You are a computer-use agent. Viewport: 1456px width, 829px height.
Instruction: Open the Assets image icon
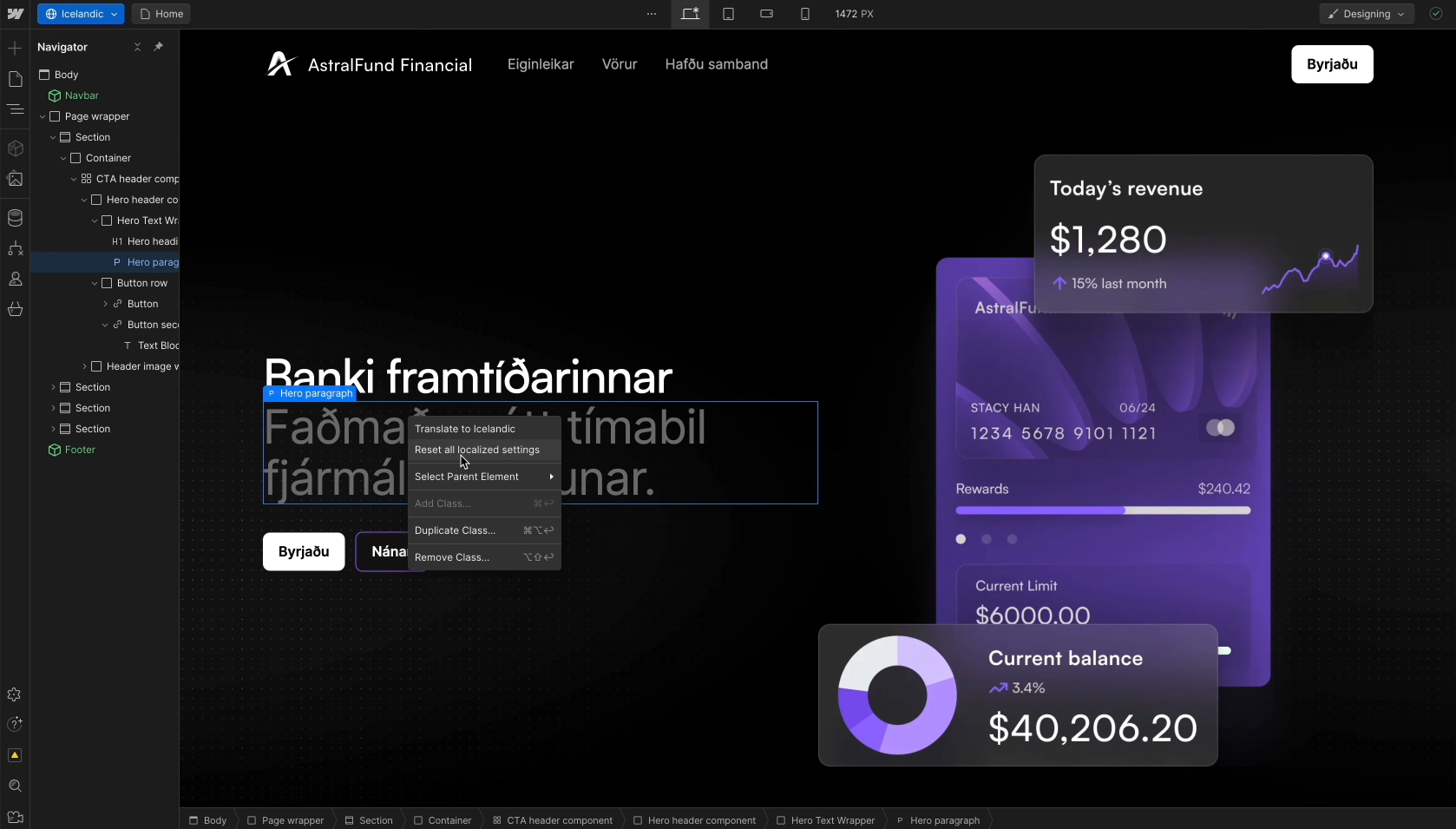15,179
